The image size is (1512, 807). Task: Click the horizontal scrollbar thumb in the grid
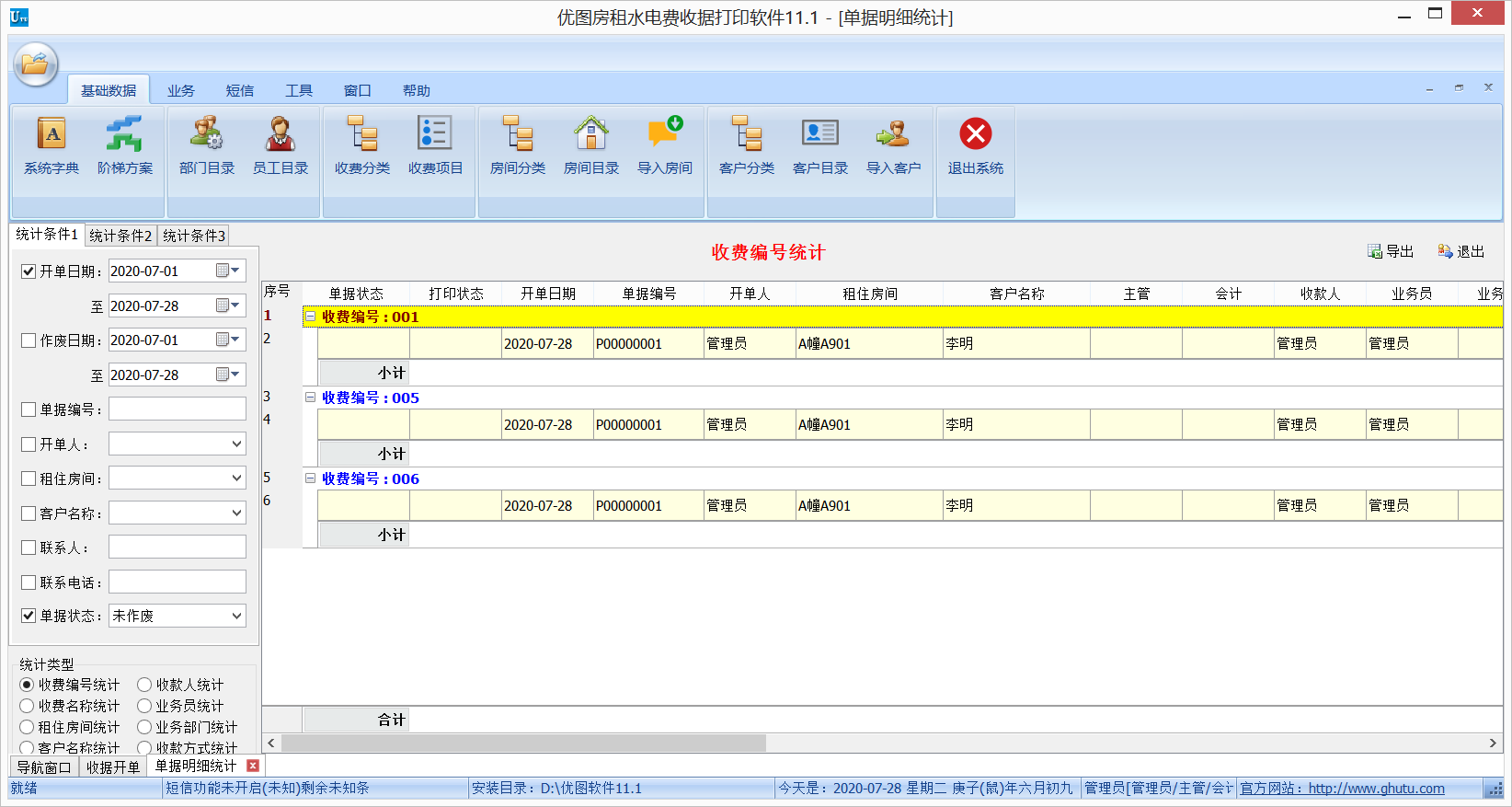point(523,743)
